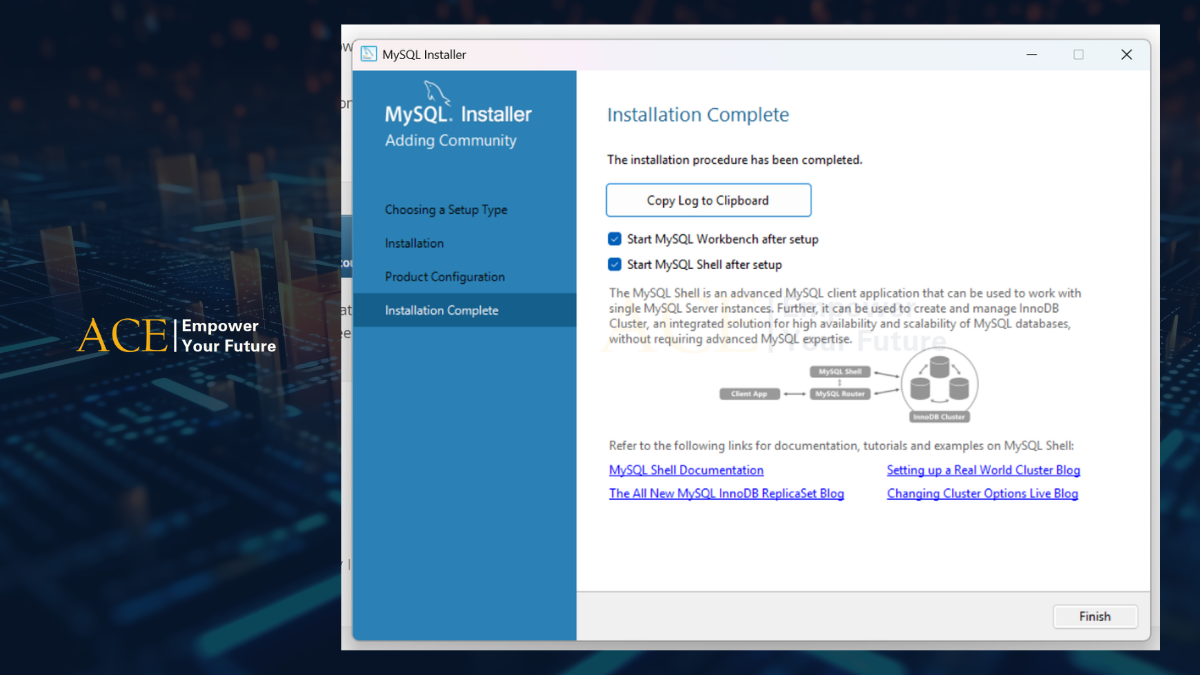The image size is (1200, 675).
Task: Open Changing Cluster Options Live Blog
Action: click(x=982, y=493)
